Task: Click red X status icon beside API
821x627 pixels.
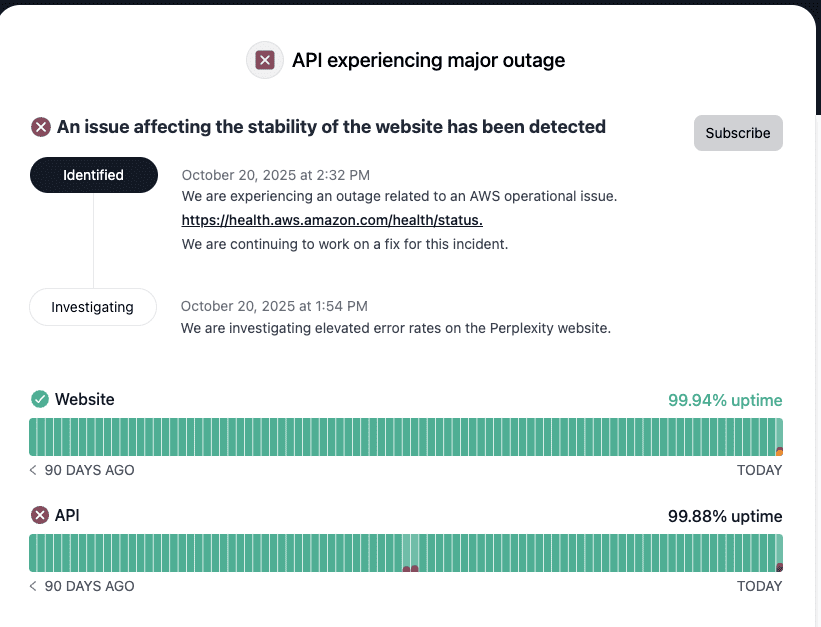Action: coord(40,515)
